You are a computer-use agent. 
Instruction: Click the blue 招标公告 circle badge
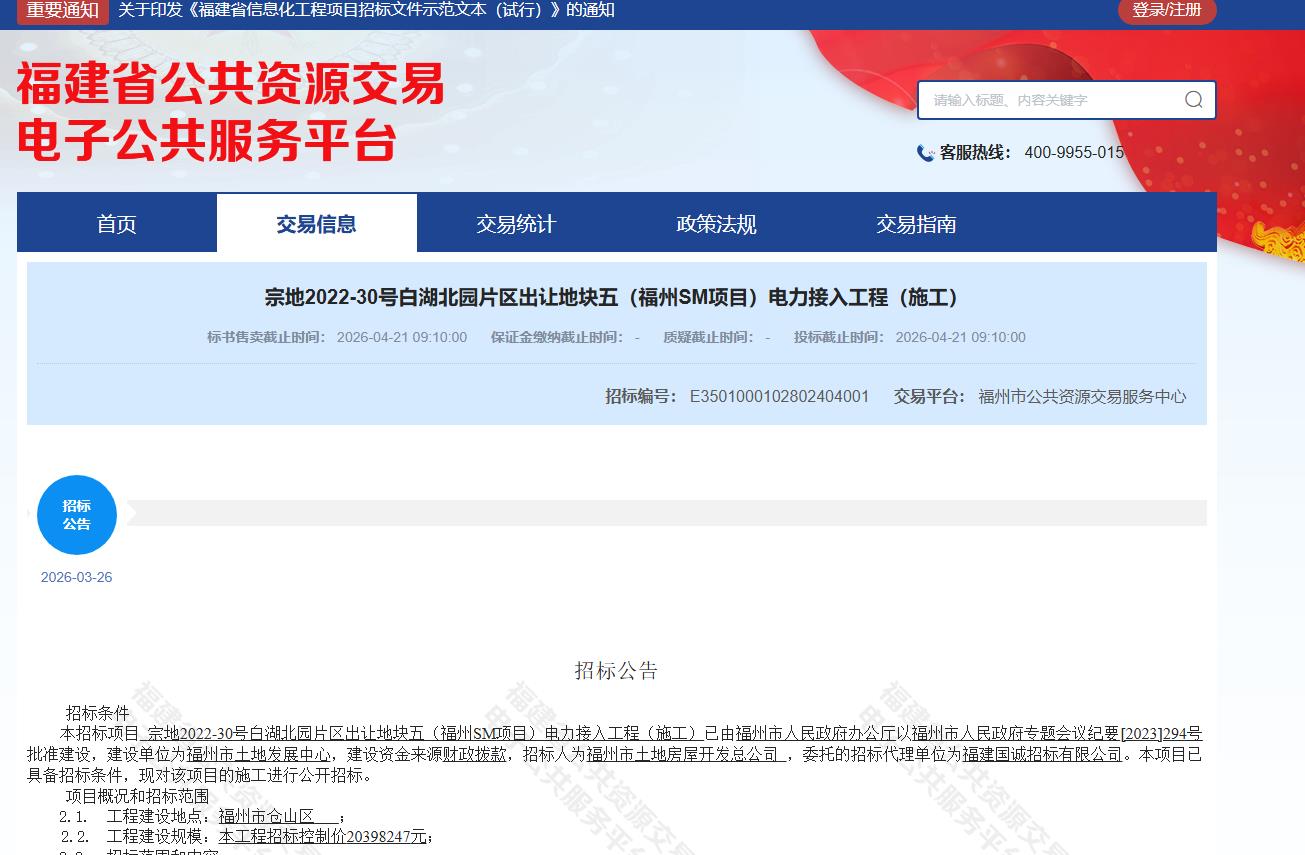(x=77, y=515)
